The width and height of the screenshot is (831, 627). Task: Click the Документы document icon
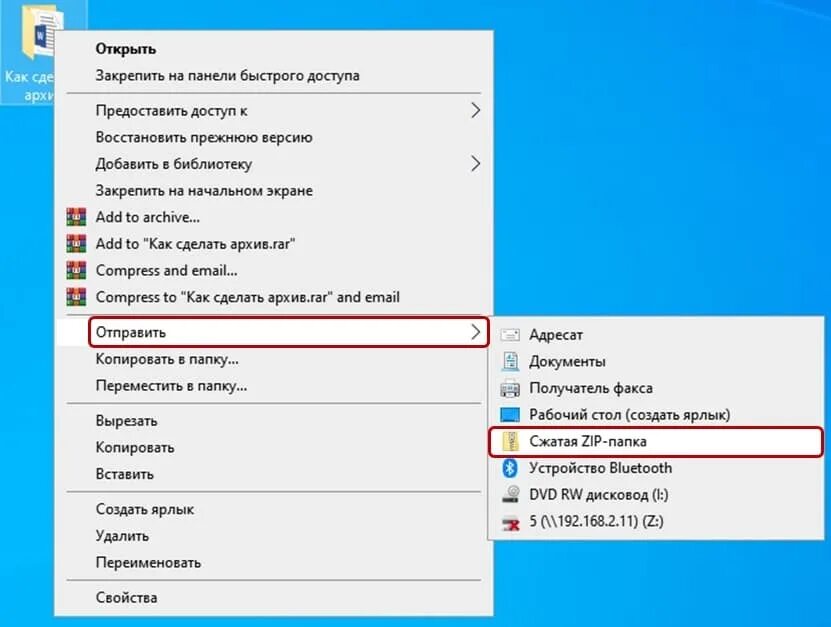tap(510, 361)
